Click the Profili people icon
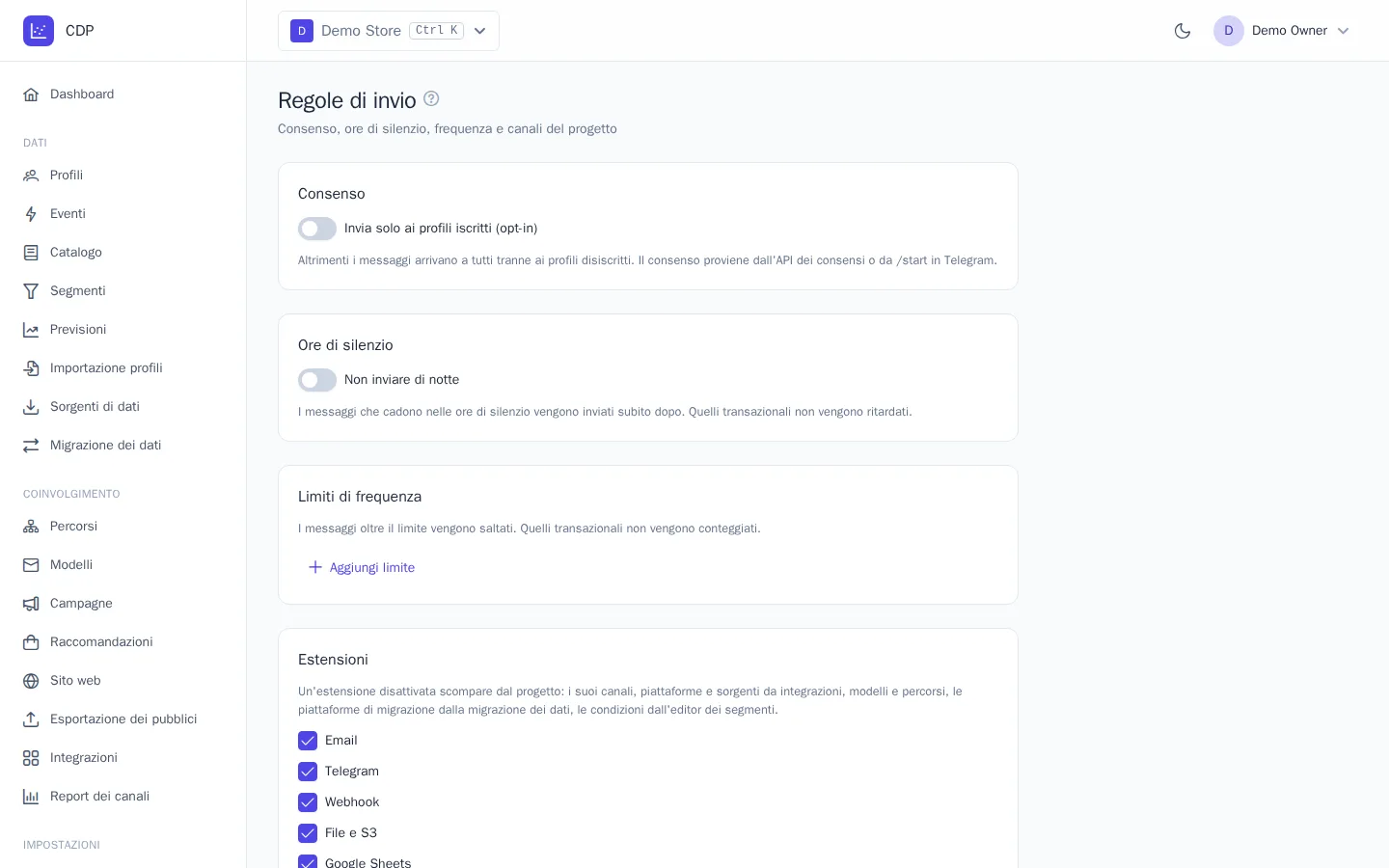Viewport: 1389px width, 868px height. (31, 176)
